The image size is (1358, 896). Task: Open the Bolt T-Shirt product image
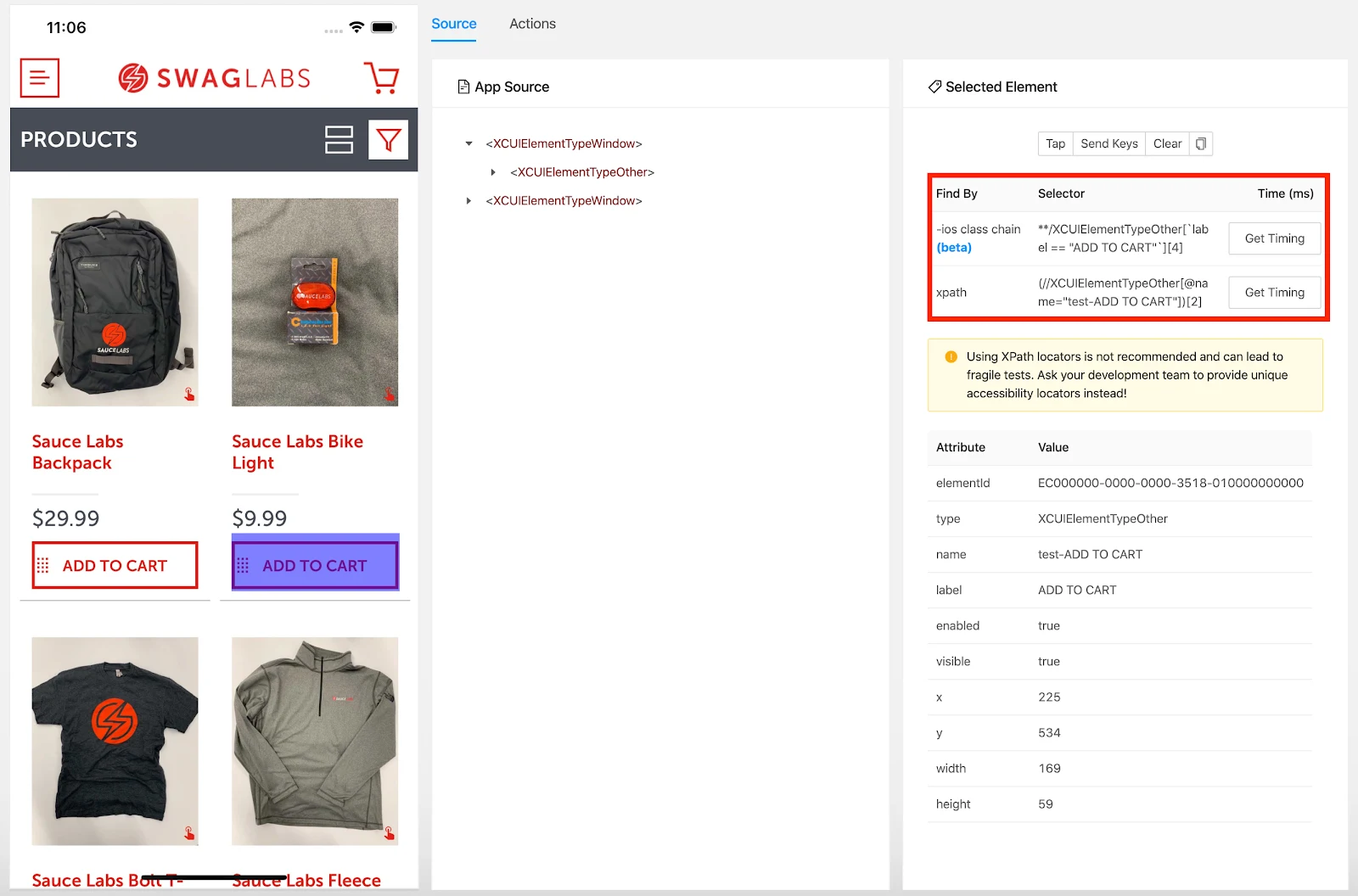pos(115,741)
